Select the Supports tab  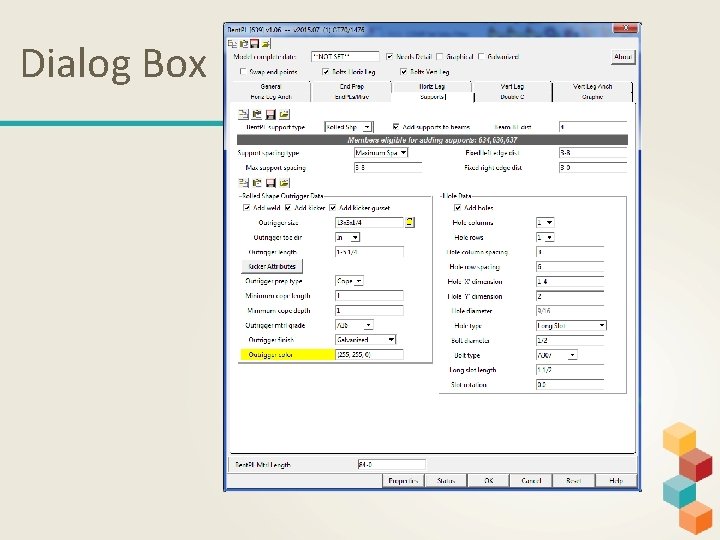[x=433, y=97]
